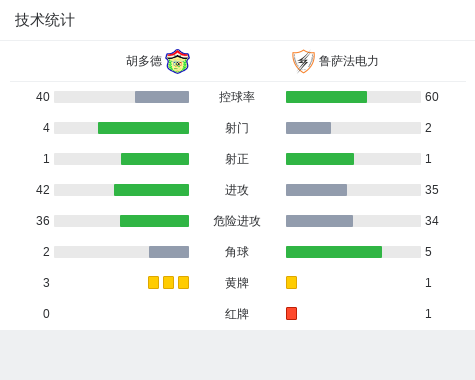Click the 胡多德 team crest icon
The image size is (475, 380).
177,61
